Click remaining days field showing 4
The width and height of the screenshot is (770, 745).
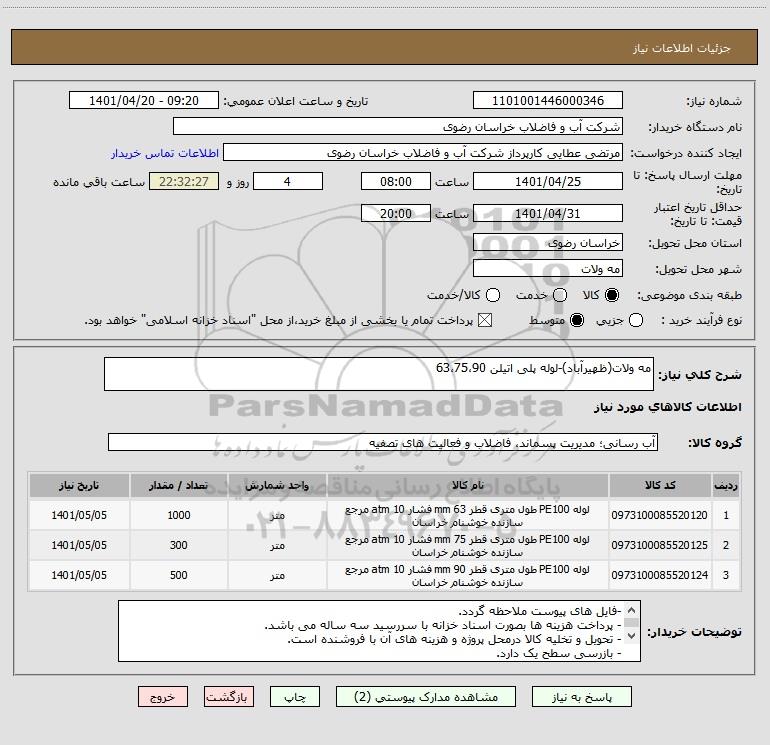tap(288, 182)
